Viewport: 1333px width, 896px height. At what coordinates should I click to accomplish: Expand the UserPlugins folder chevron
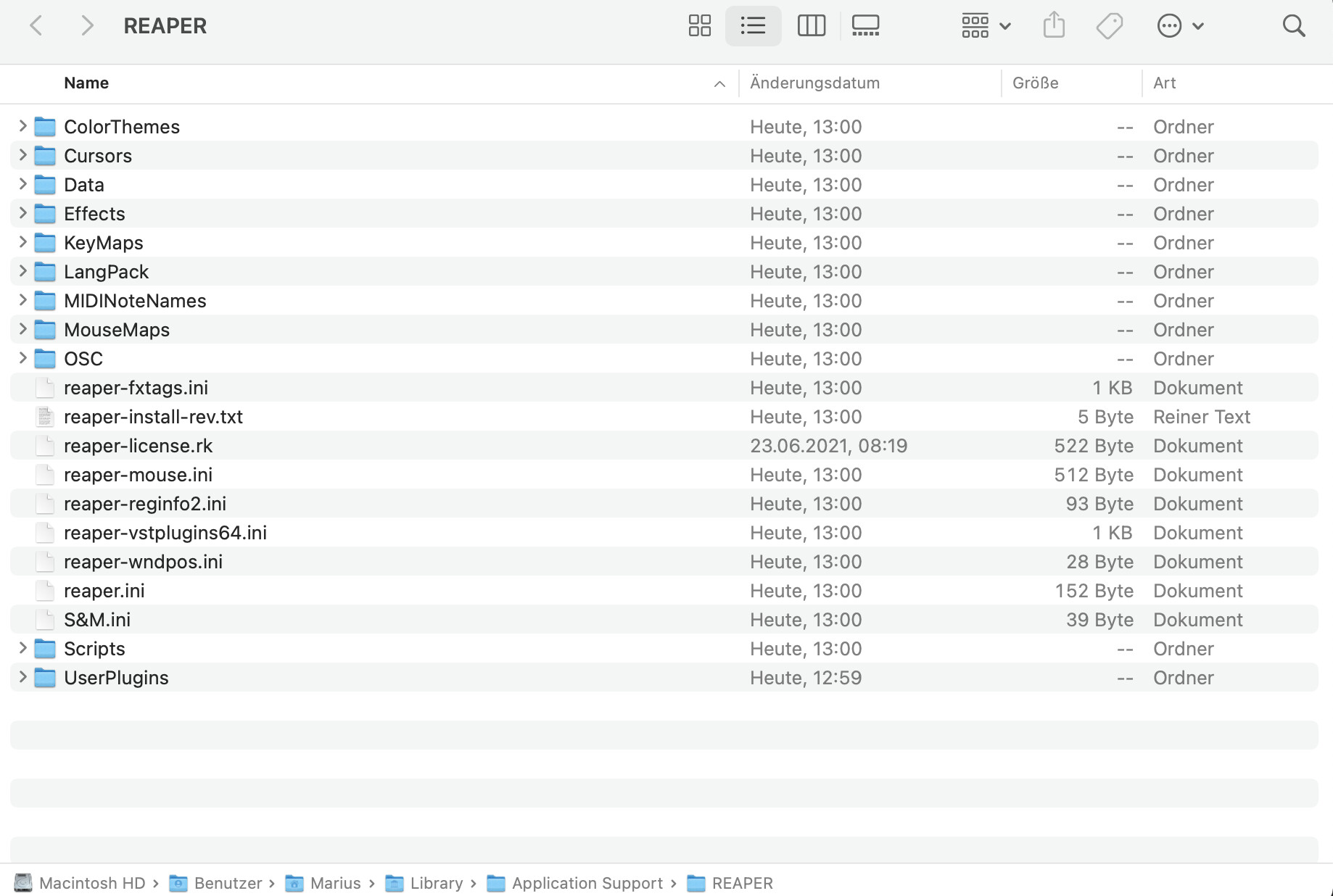pyautogui.click(x=22, y=677)
